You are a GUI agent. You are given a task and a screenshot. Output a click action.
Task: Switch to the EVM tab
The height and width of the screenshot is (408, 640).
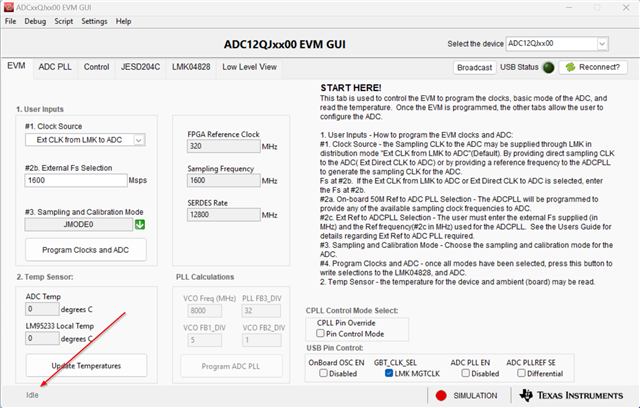pyautogui.click(x=16, y=66)
